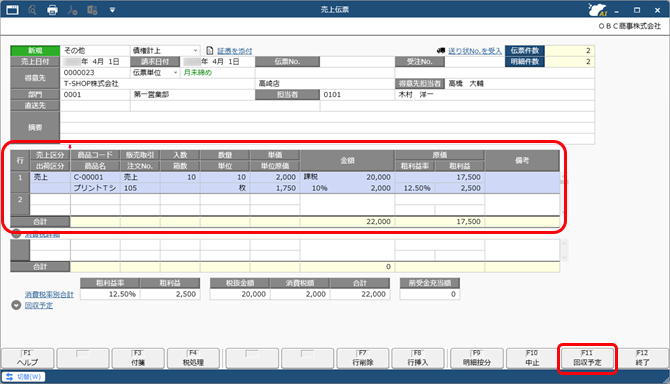Click the Excel export icon
670x384 pixels.
point(92,9)
